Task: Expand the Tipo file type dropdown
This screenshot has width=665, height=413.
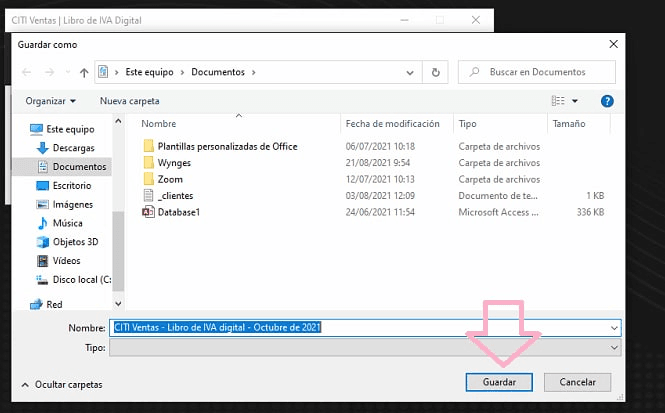Action: coord(612,346)
